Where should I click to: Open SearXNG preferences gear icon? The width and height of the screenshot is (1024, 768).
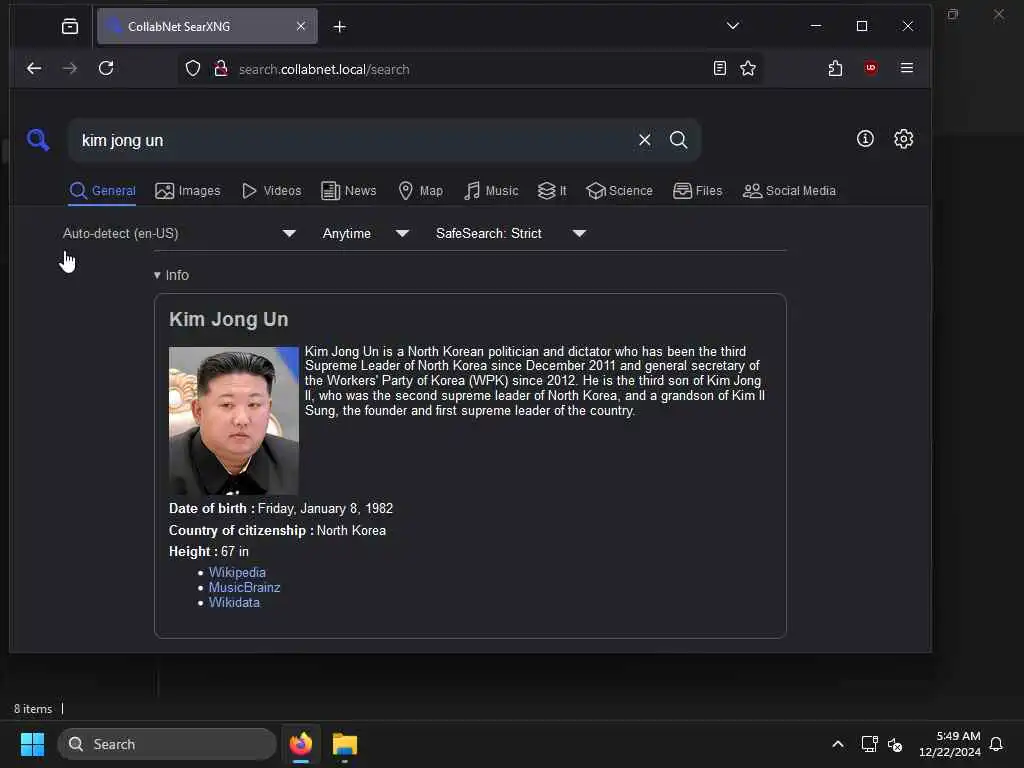click(903, 138)
